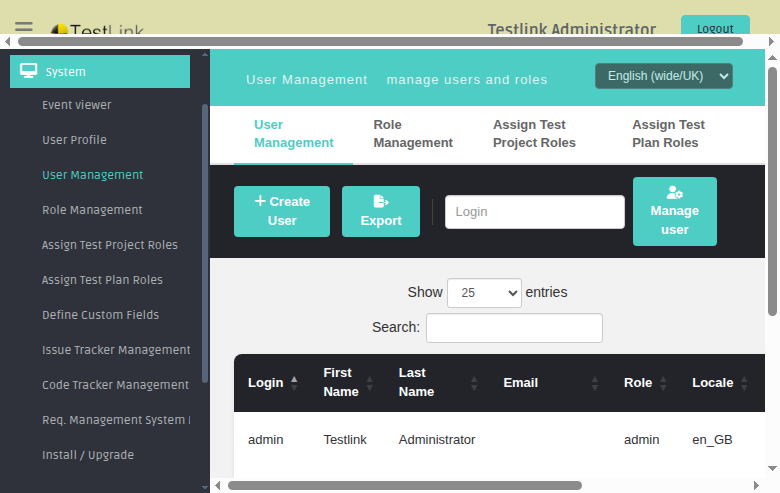Open Event viewer in sidebar
780x493 pixels.
77,105
